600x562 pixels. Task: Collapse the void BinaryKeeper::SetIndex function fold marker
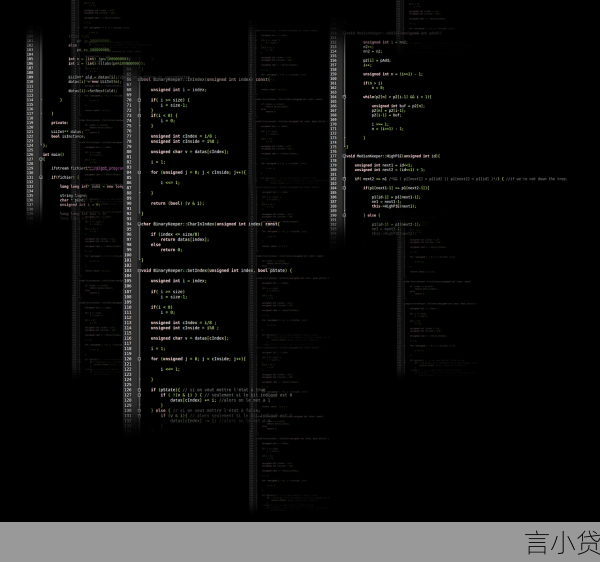(139, 270)
